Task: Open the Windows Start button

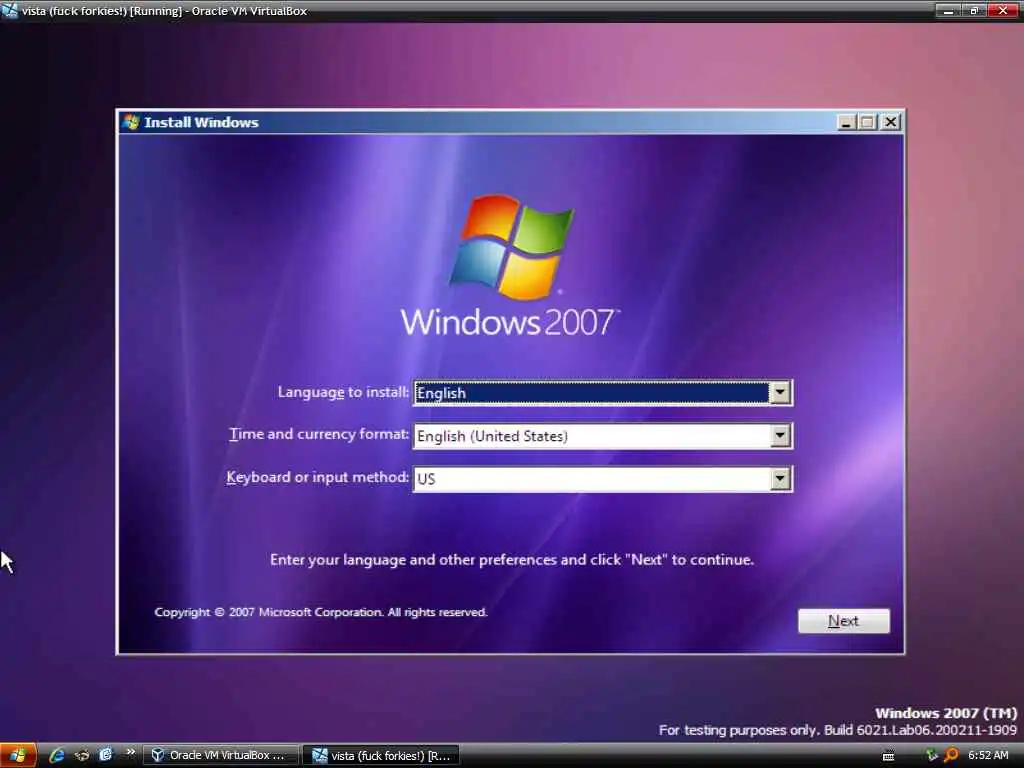Action: [x=18, y=756]
